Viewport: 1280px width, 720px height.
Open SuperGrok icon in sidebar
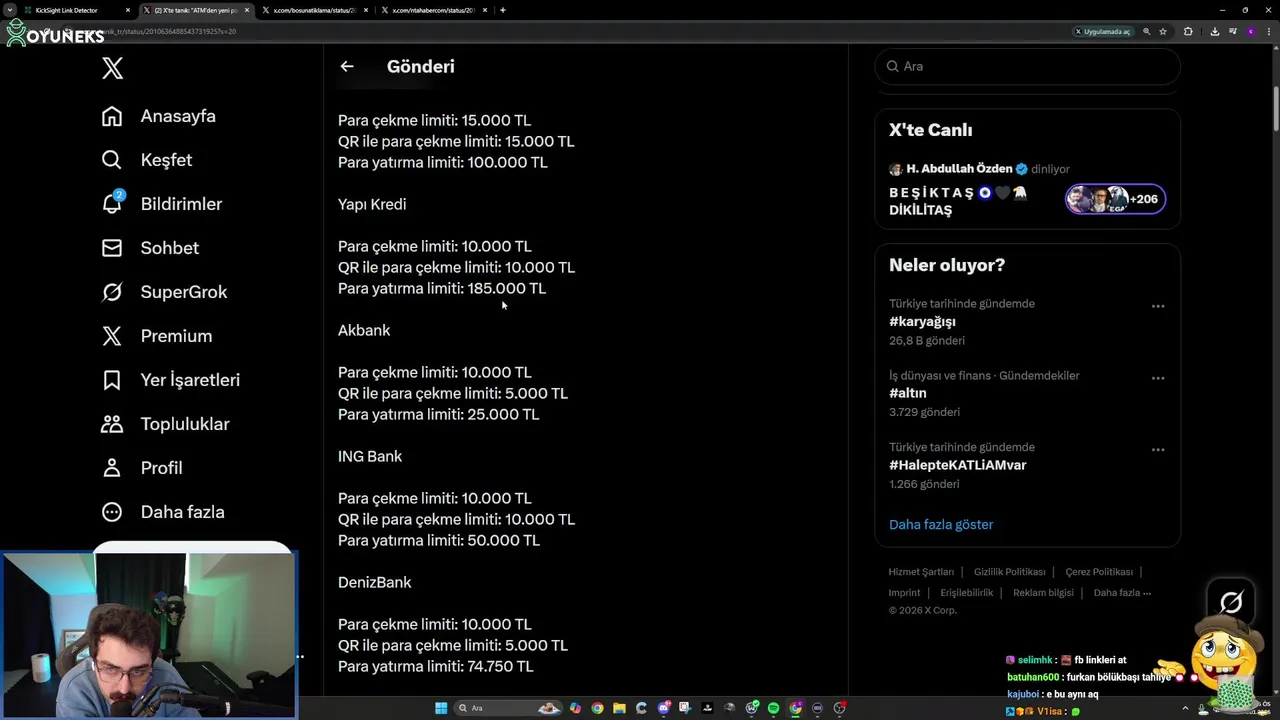tap(112, 292)
